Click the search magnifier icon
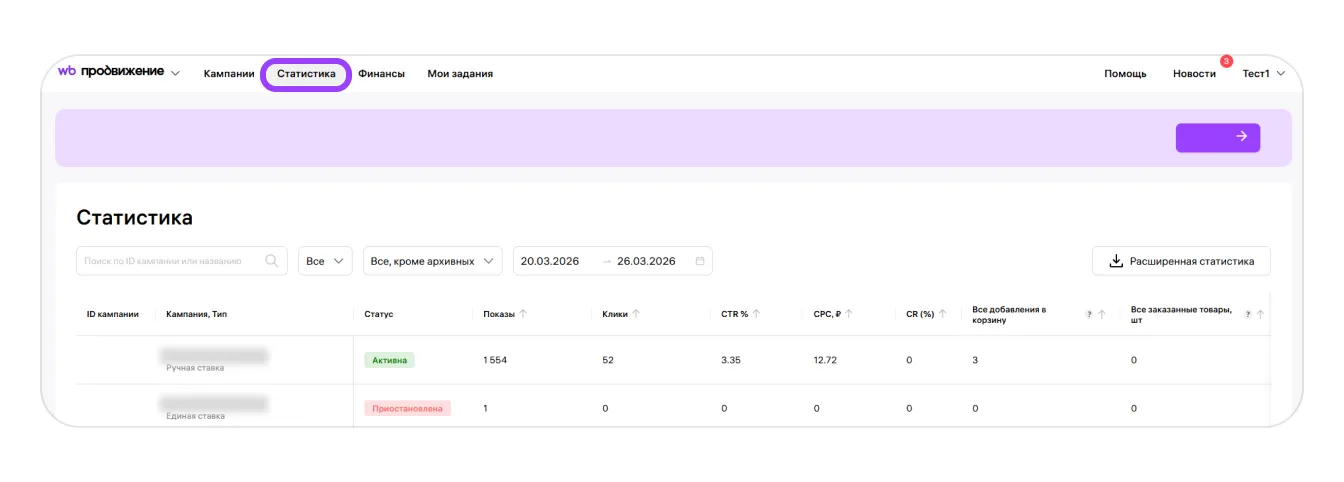This screenshot has width=1344, height=482. click(271, 261)
